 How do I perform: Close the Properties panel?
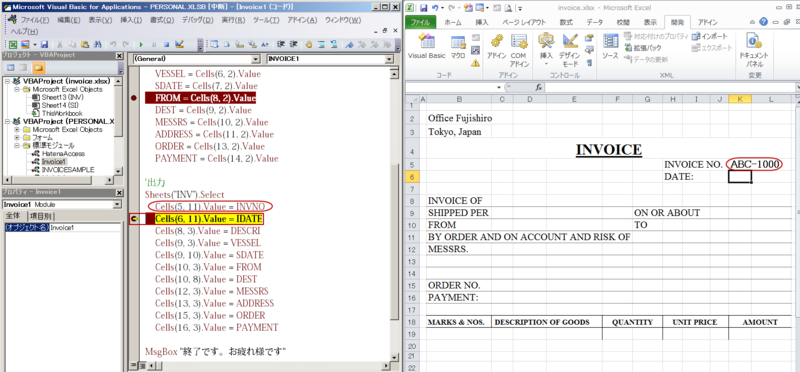119,192
